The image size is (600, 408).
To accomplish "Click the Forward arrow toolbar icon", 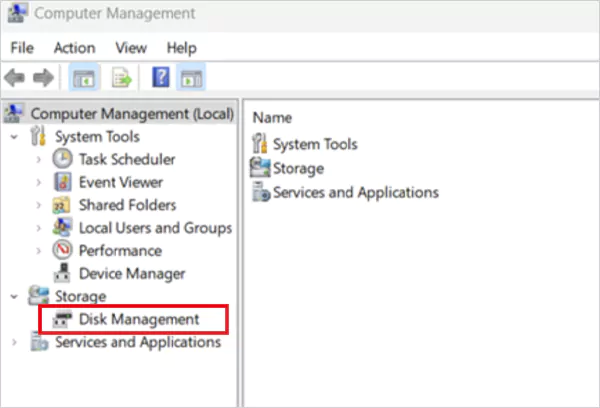I will pyautogui.click(x=43, y=78).
